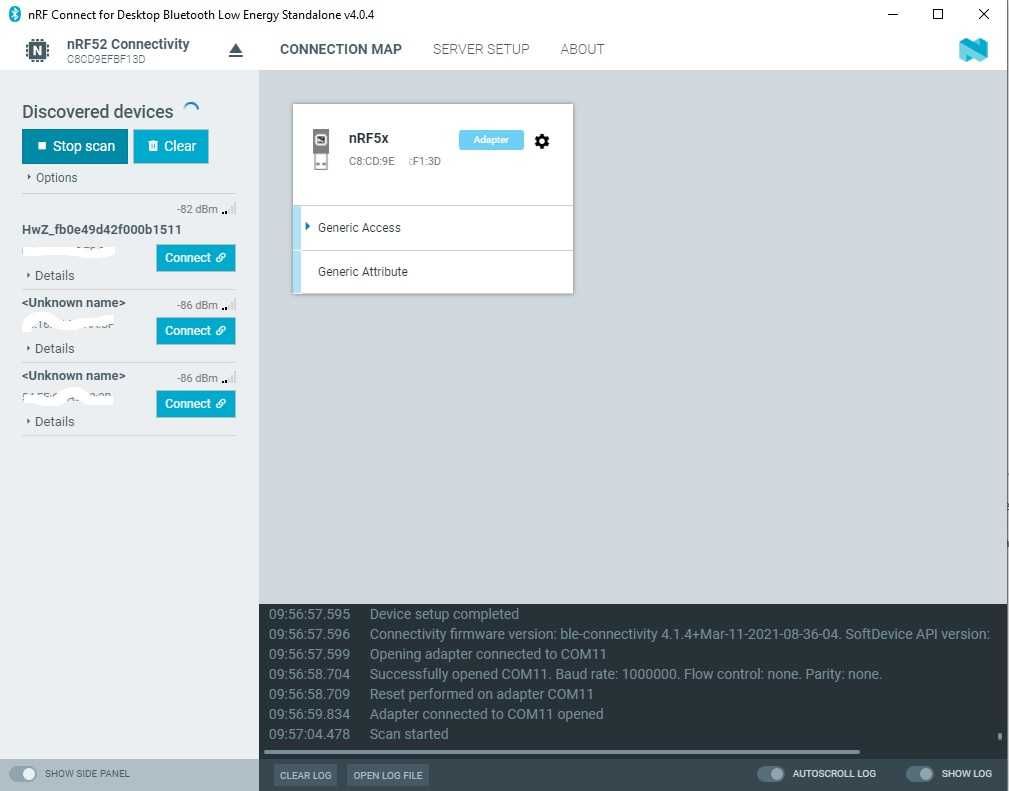Click the -82 dBm signal strength value
Screen dimensions: 1009x791
198,209
